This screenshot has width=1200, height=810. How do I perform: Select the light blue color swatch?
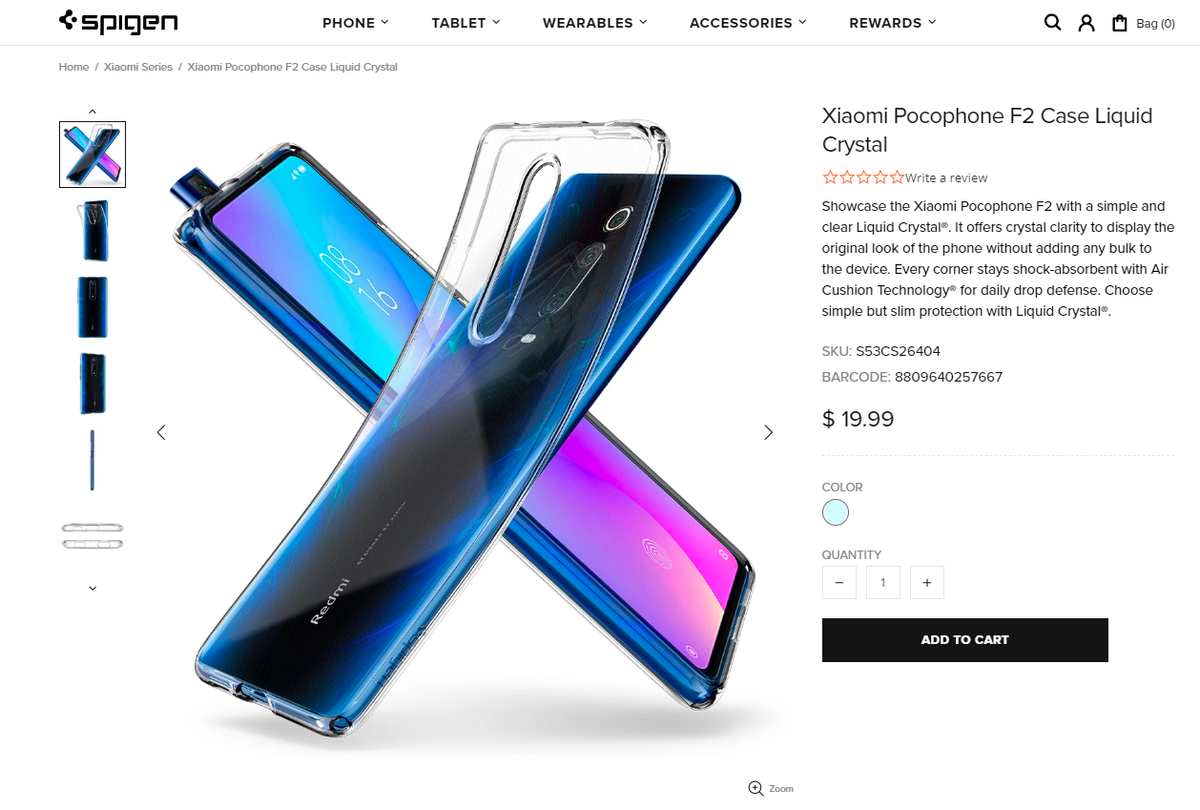pyautogui.click(x=835, y=513)
